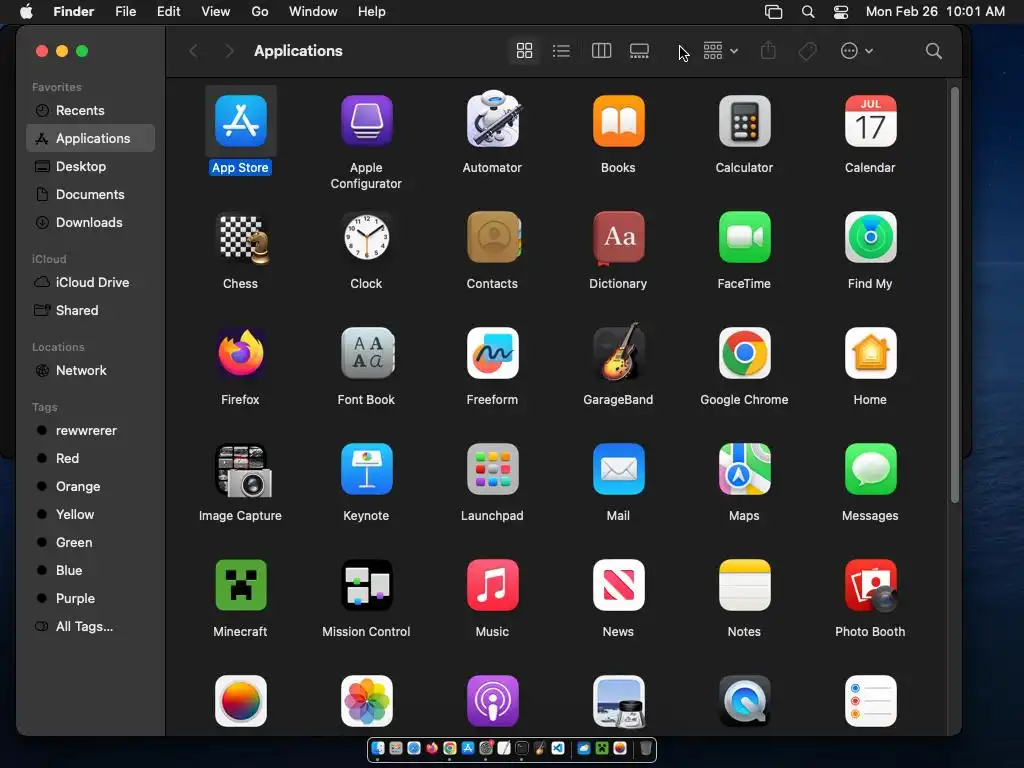1024x768 pixels.
Task: Select the Photos app icon in bottom row
Action: pos(366,701)
